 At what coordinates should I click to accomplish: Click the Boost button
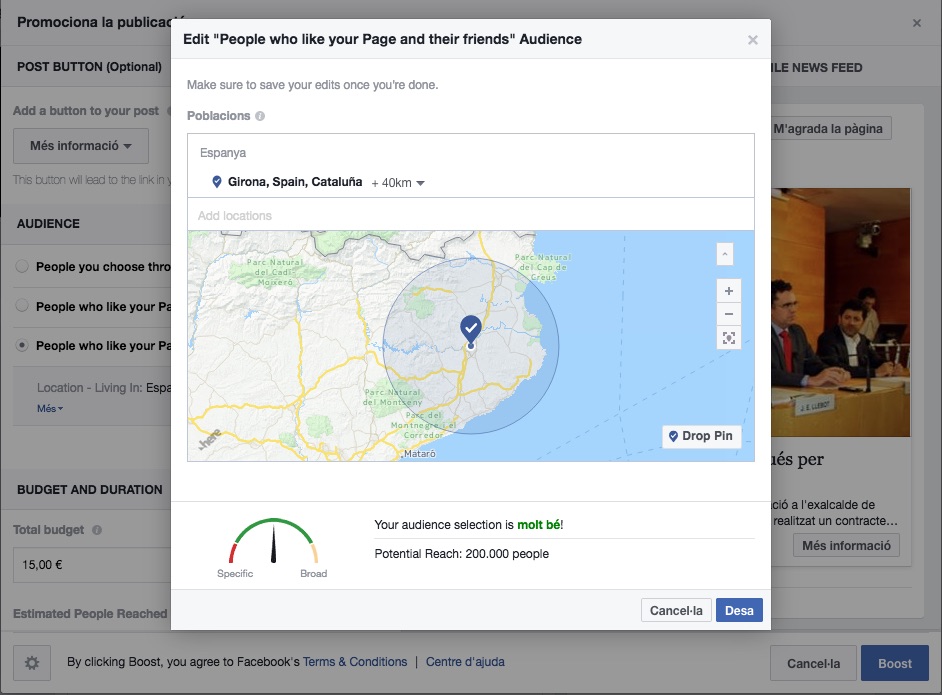(x=895, y=663)
